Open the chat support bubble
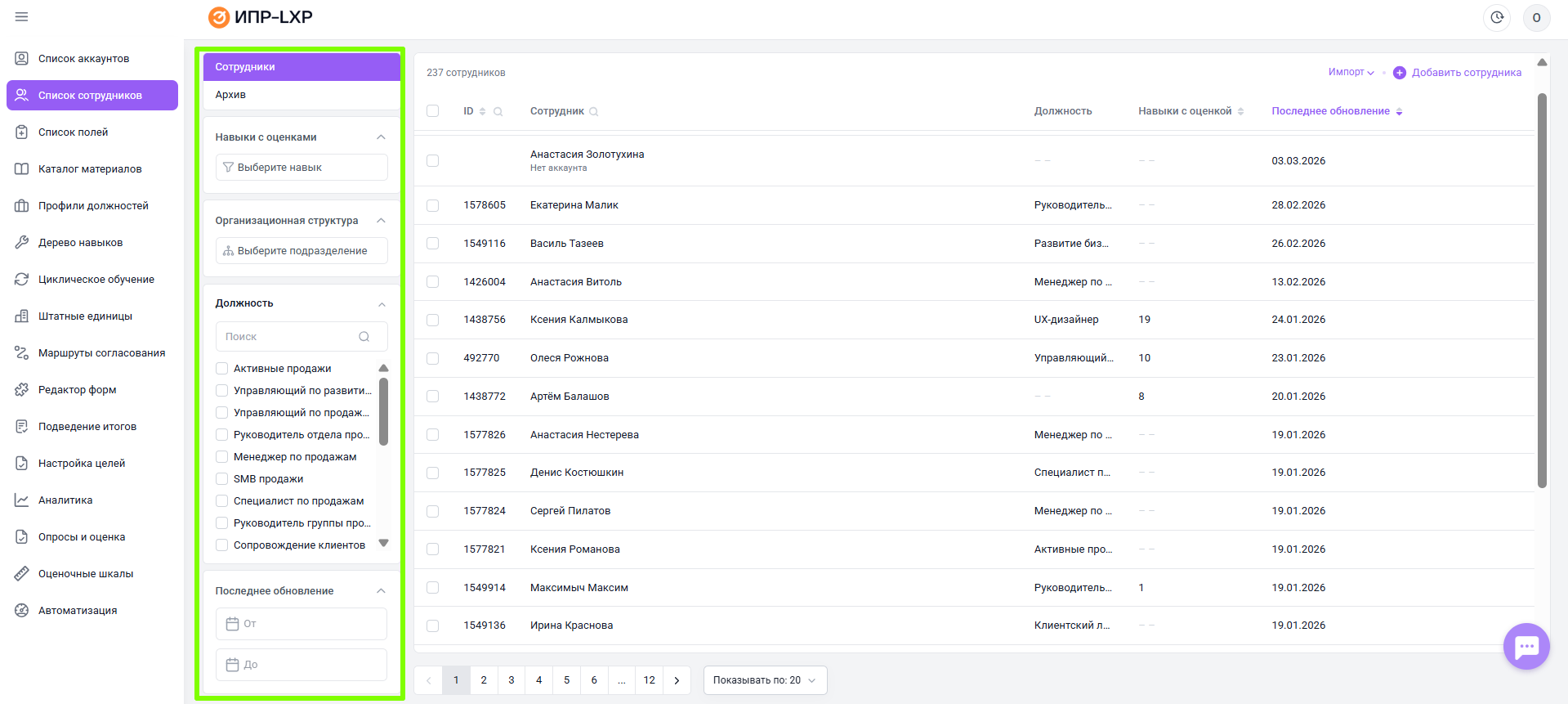The image size is (1568, 704). [x=1526, y=647]
